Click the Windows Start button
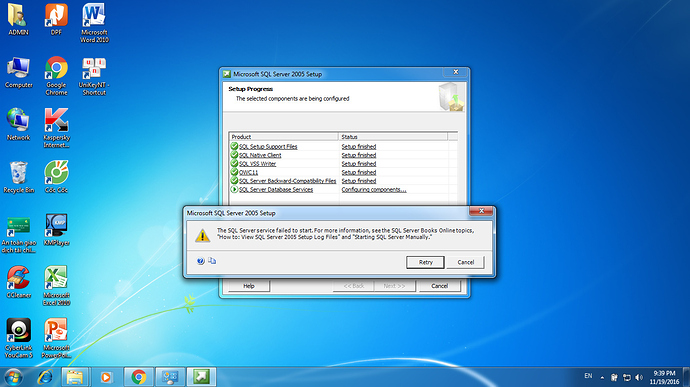Screen dimensions: 690x387 click(x=13, y=377)
